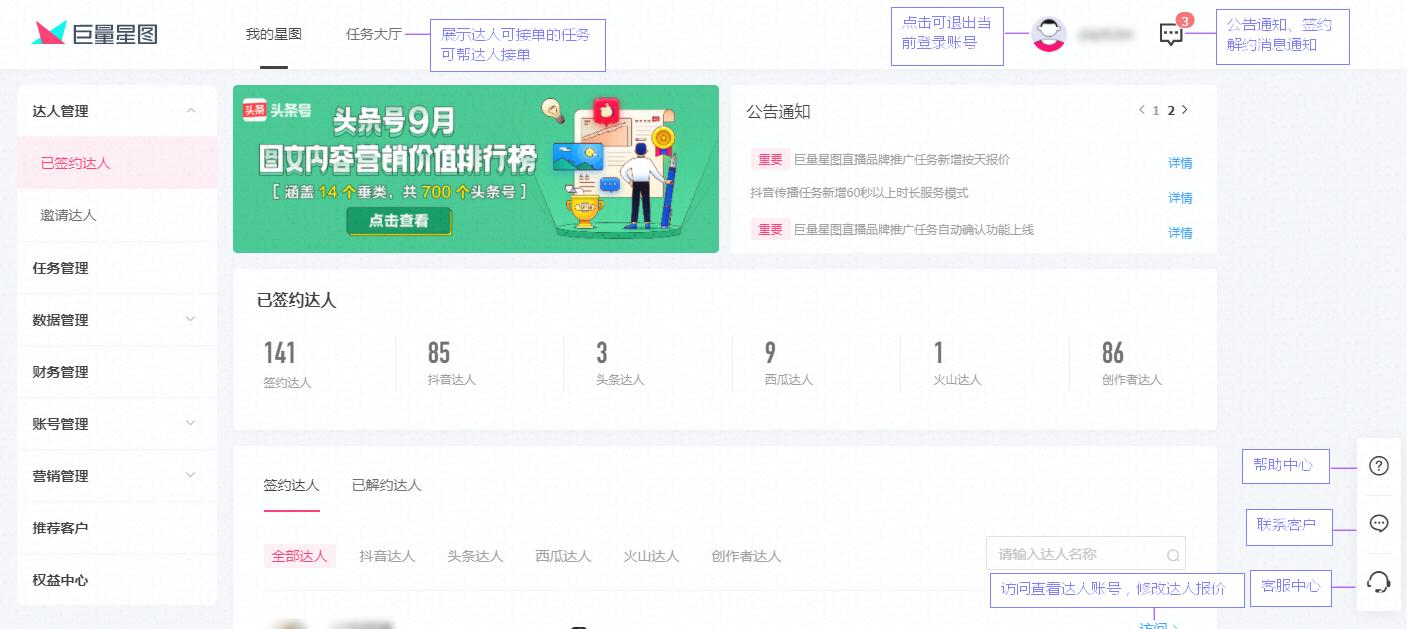Viewport: 1407px width, 629px height.
Task: Go to announcement page 1
Action: point(1156,111)
